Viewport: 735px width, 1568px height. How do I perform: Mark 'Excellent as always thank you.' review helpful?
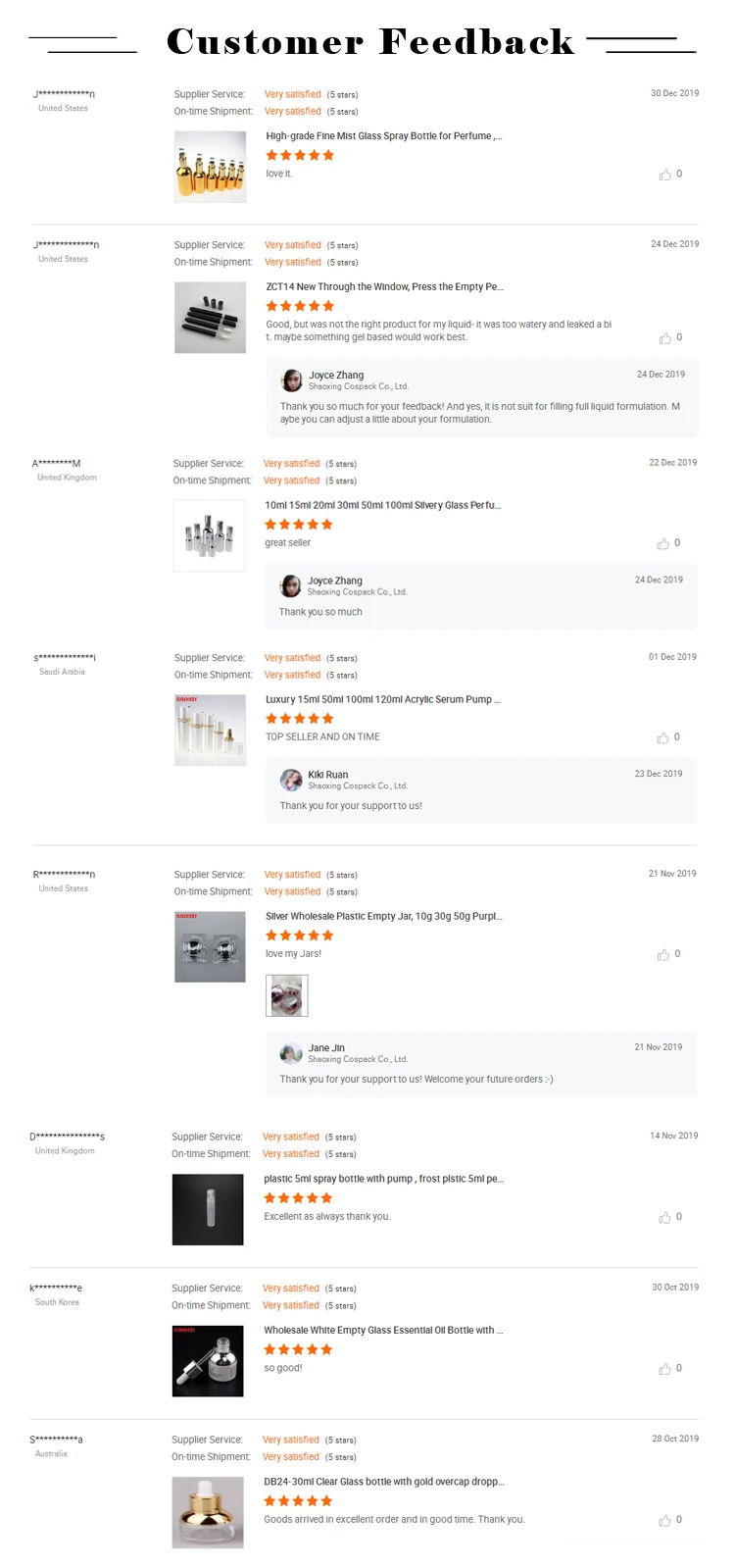pyautogui.click(x=665, y=1217)
